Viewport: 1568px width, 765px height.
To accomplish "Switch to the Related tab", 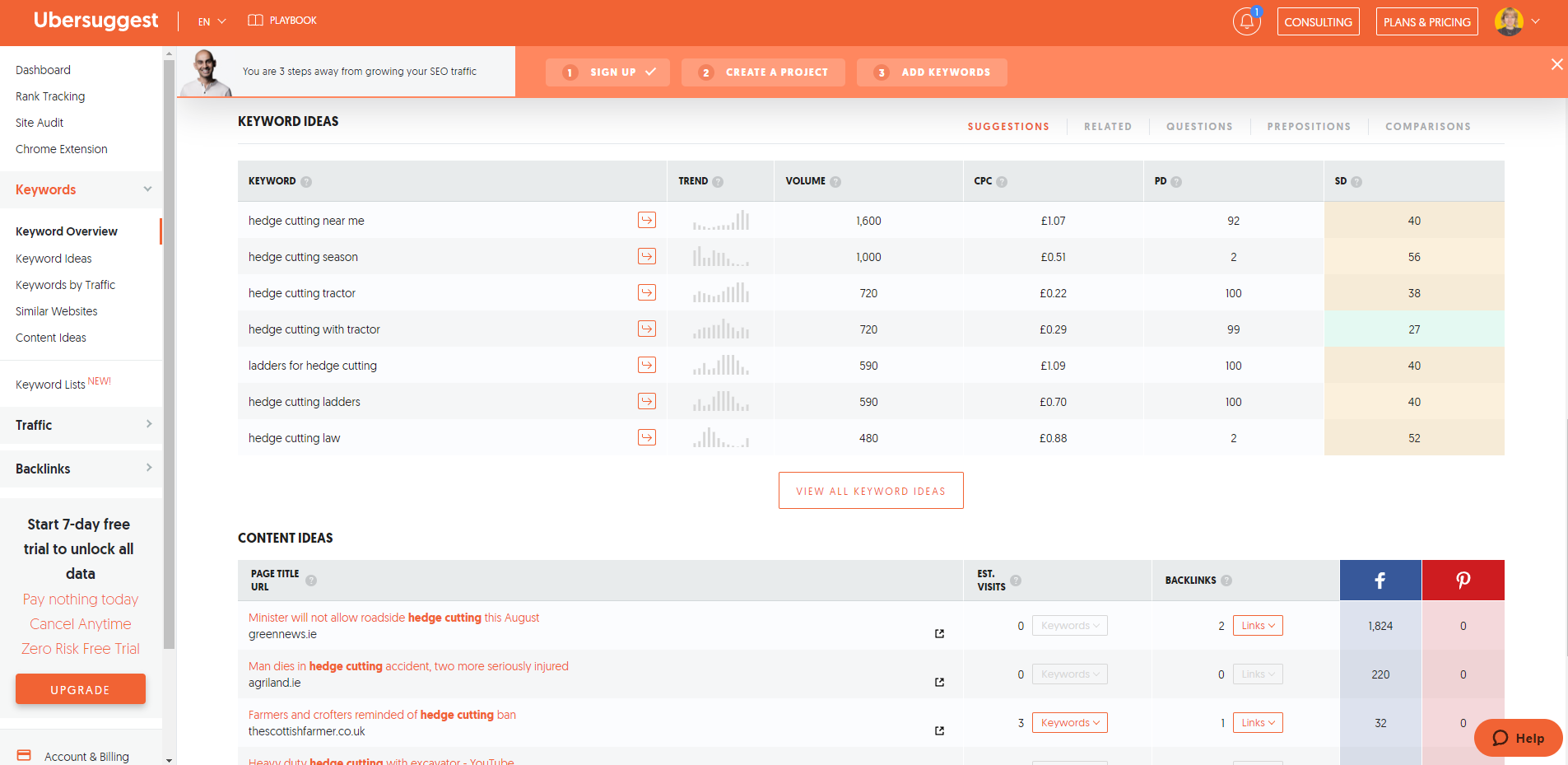I will point(1107,127).
